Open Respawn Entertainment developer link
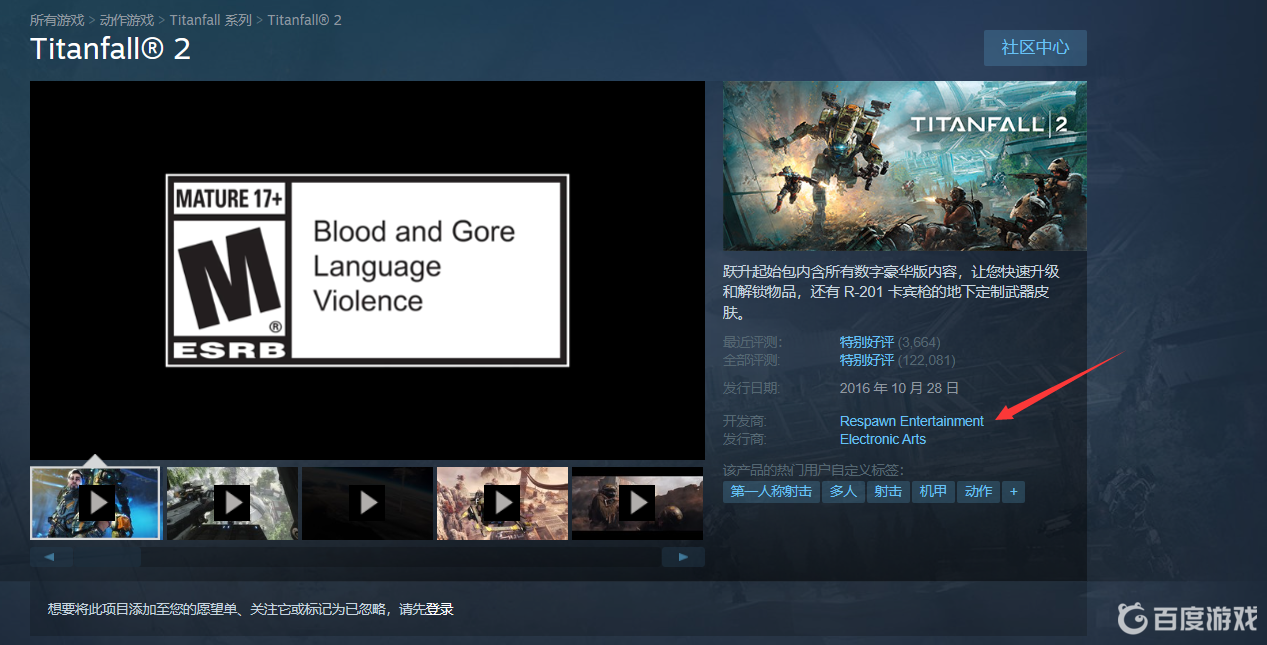Image resolution: width=1267 pixels, height=645 pixels. click(911, 421)
